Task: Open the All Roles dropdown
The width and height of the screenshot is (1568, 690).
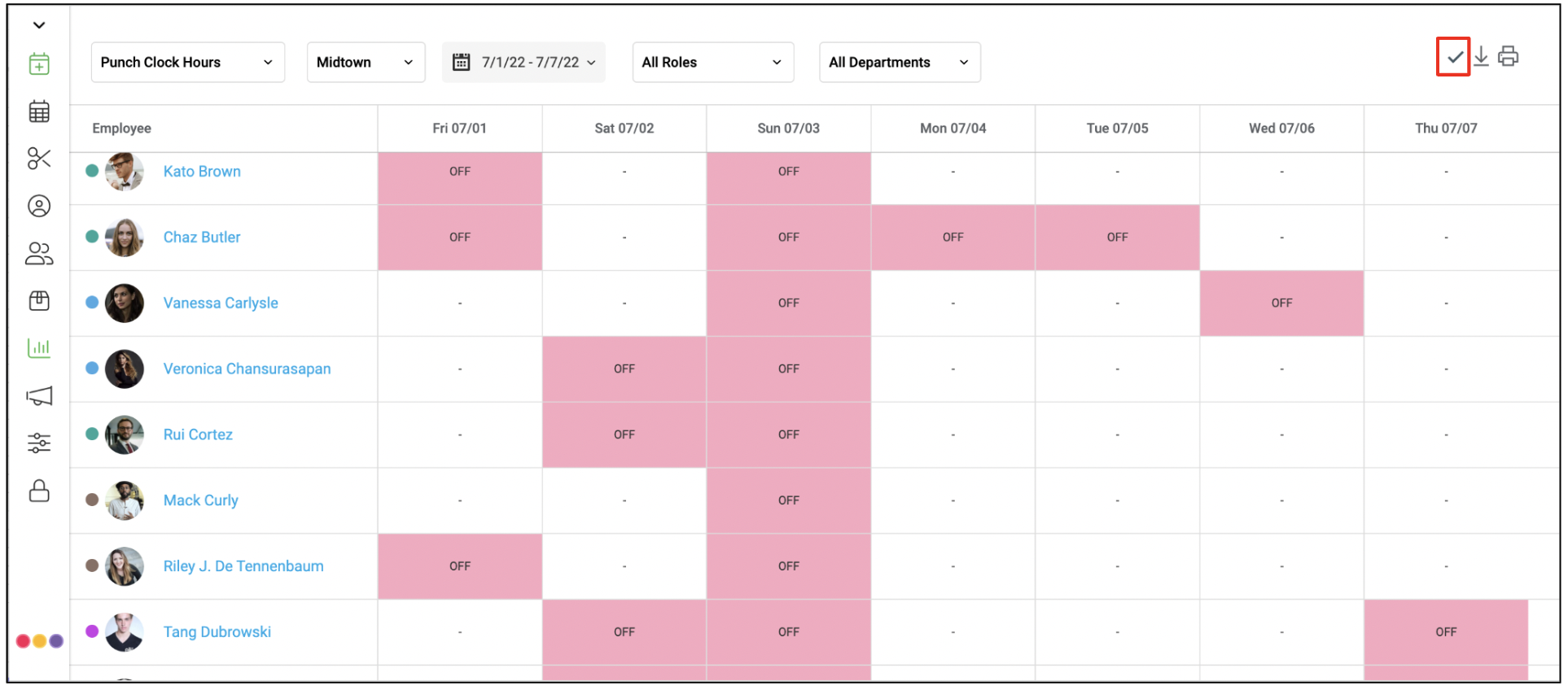Action: click(x=713, y=63)
